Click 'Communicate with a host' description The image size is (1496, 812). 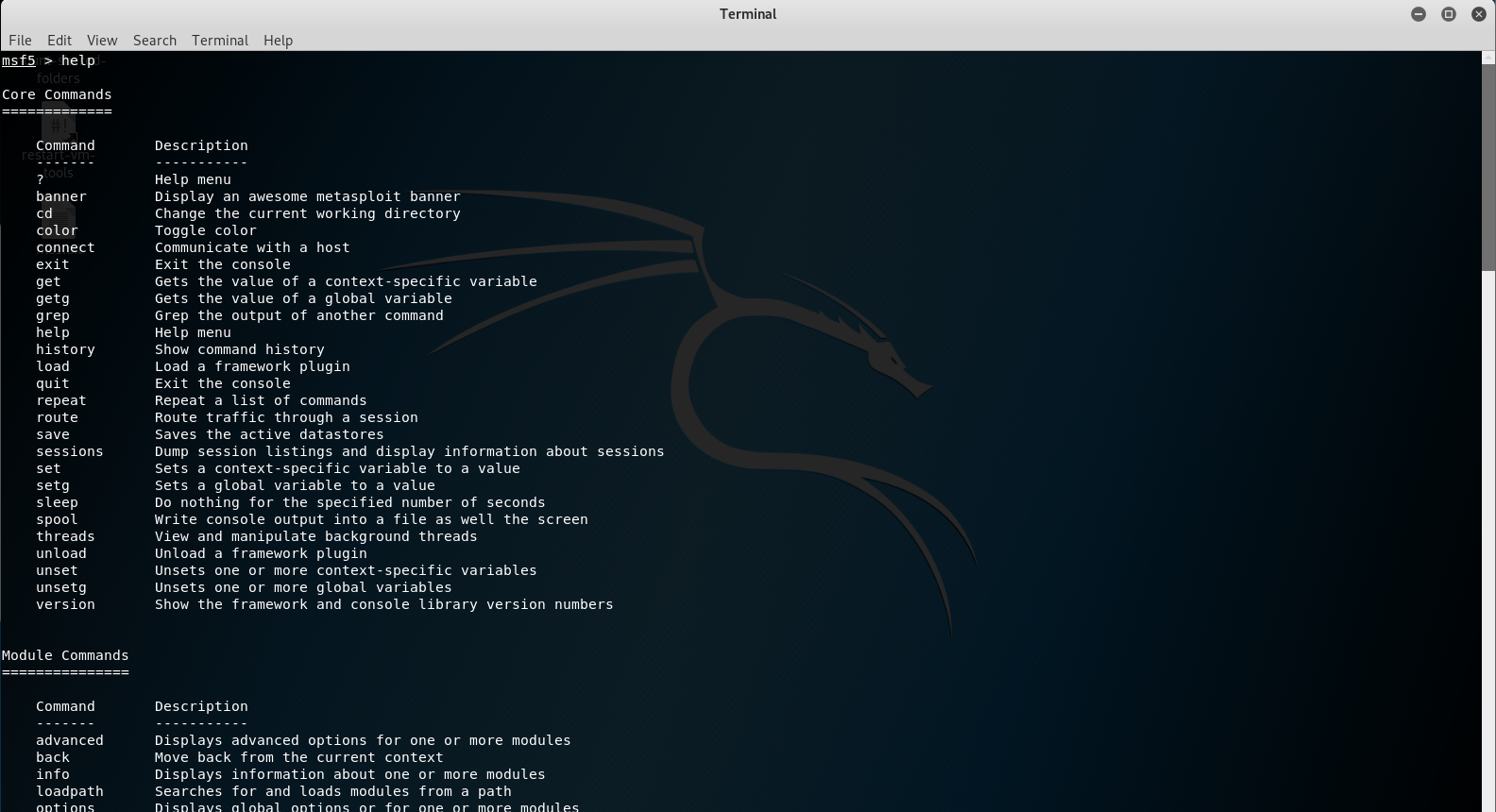coord(252,247)
